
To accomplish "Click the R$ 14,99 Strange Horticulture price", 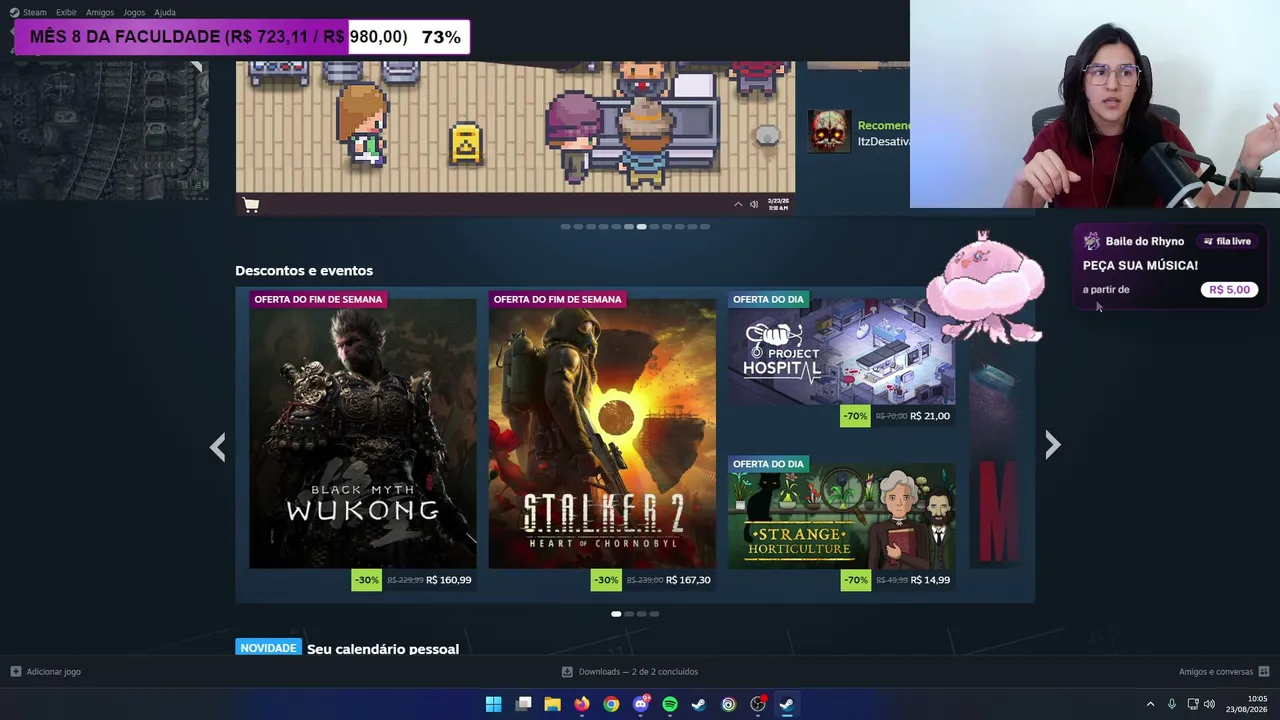I will click(x=930, y=580).
